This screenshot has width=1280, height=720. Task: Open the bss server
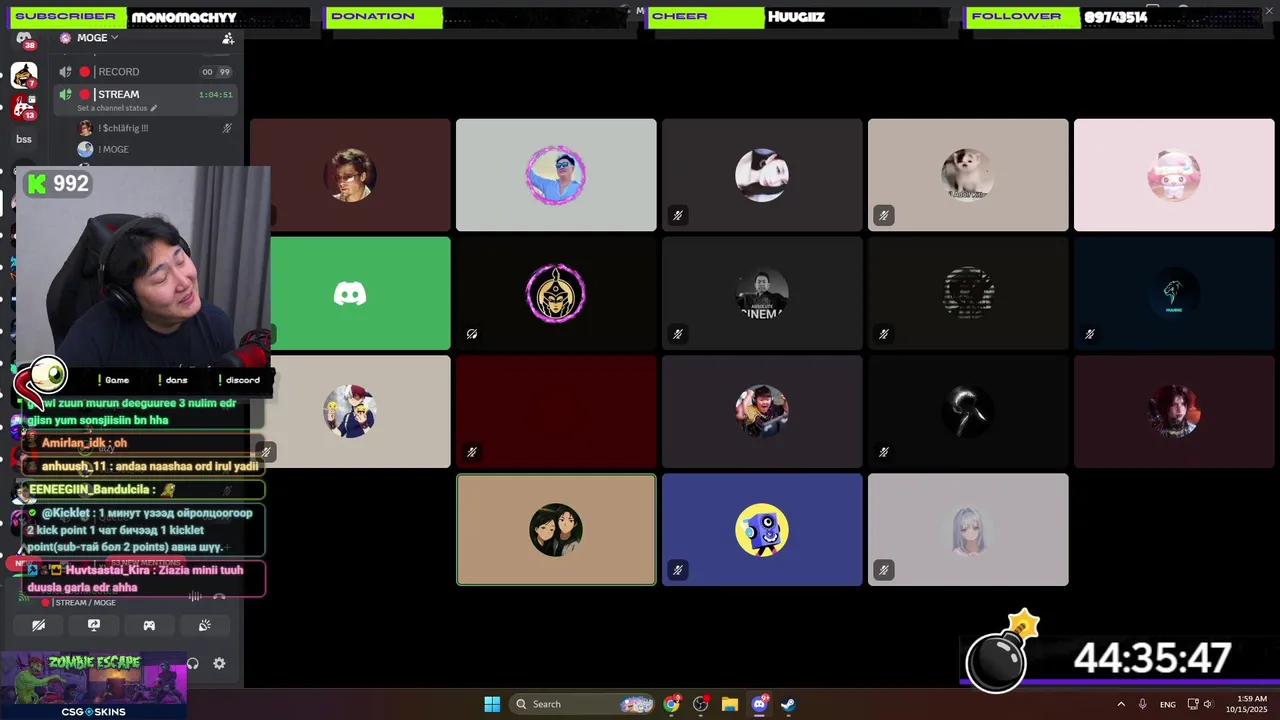(24, 139)
